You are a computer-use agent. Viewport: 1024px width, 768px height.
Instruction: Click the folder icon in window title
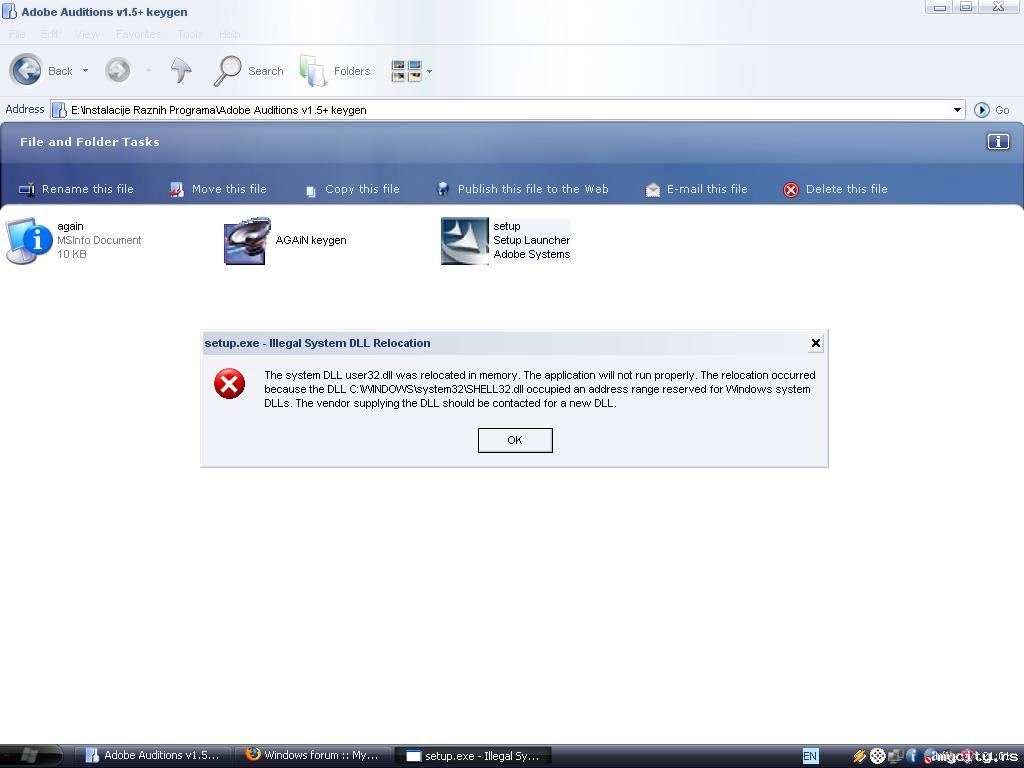[x=10, y=11]
